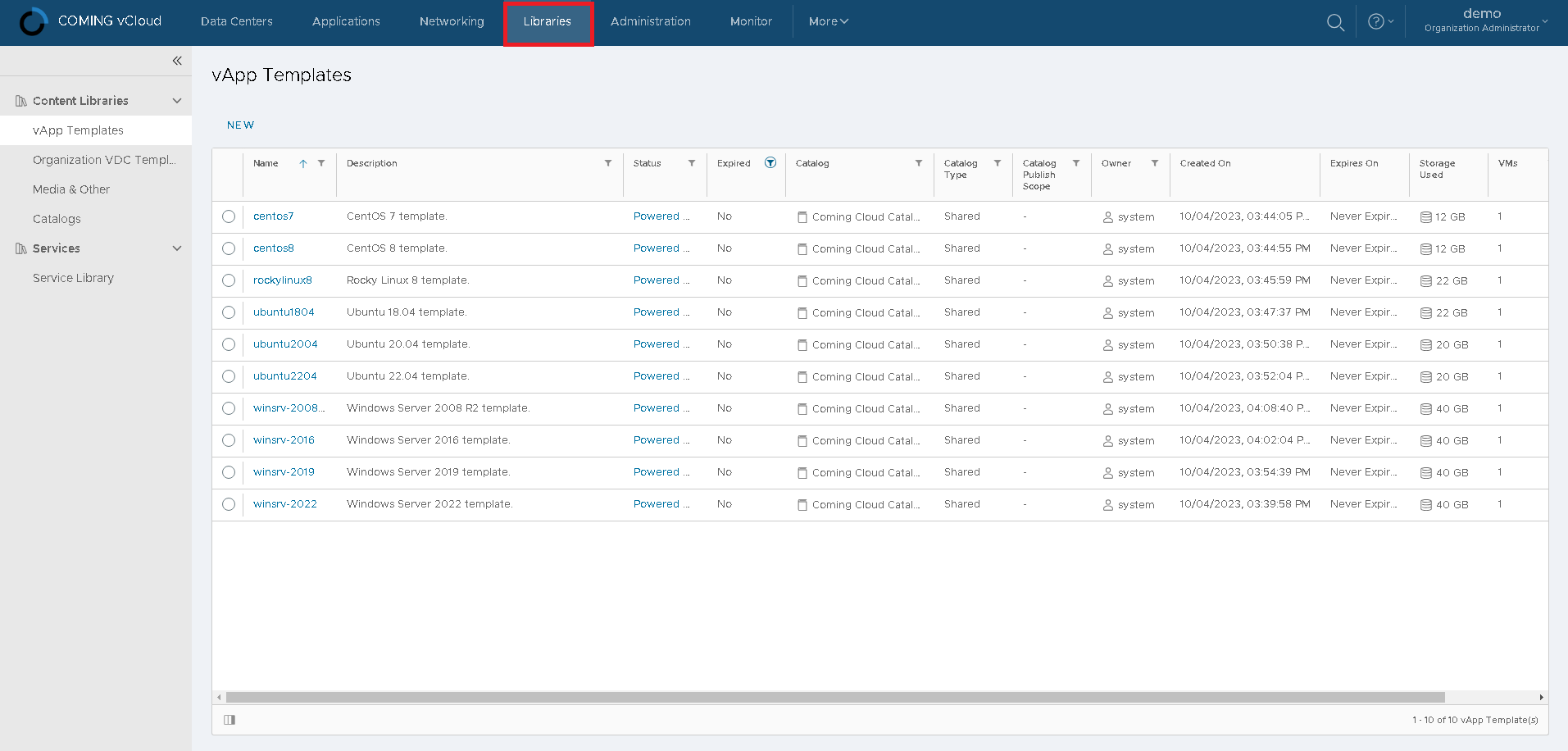Select the winsrv-2022 row radio button

[229, 504]
